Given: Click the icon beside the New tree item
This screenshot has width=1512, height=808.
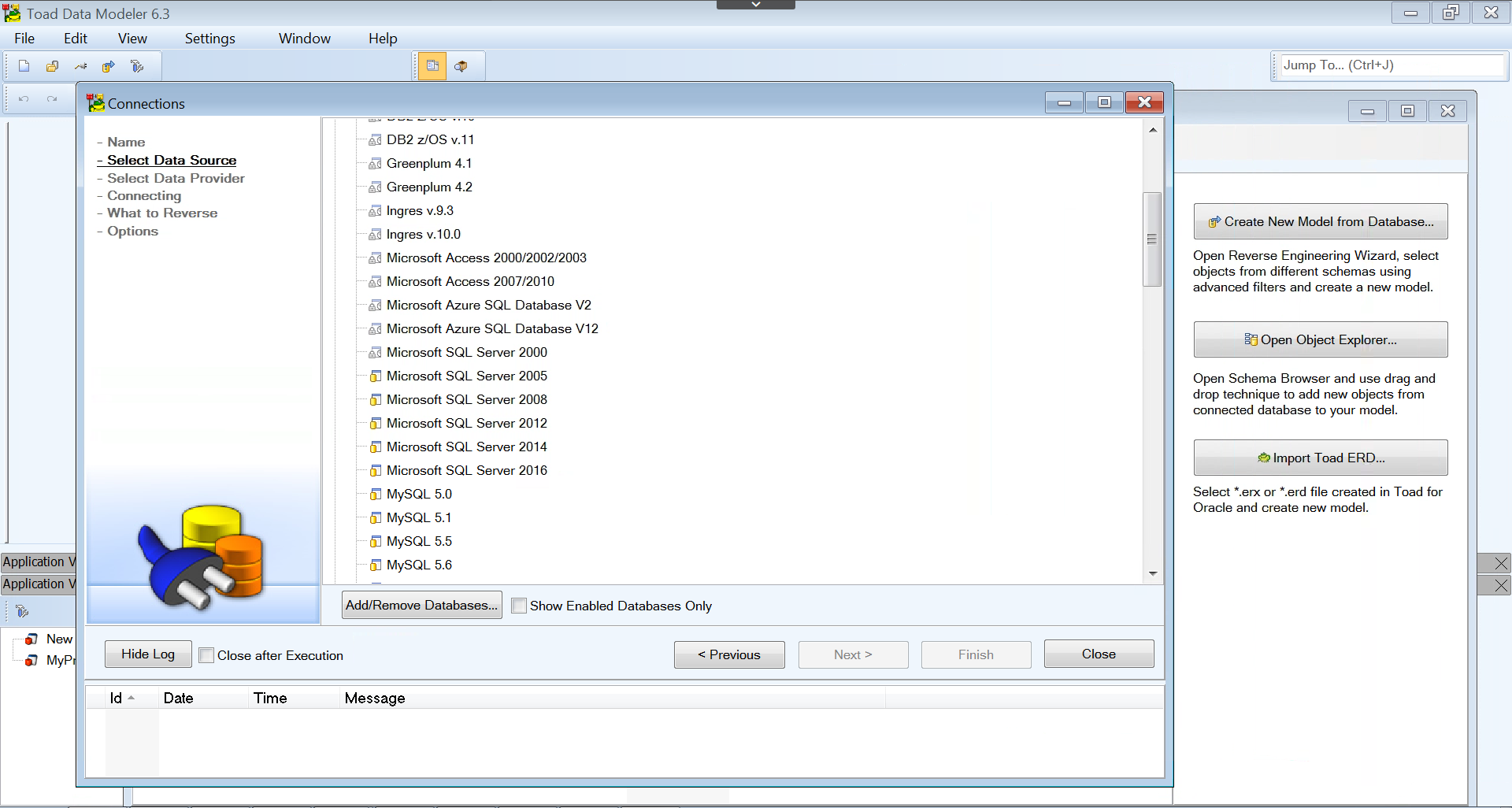Looking at the screenshot, I should [x=31, y=639].
